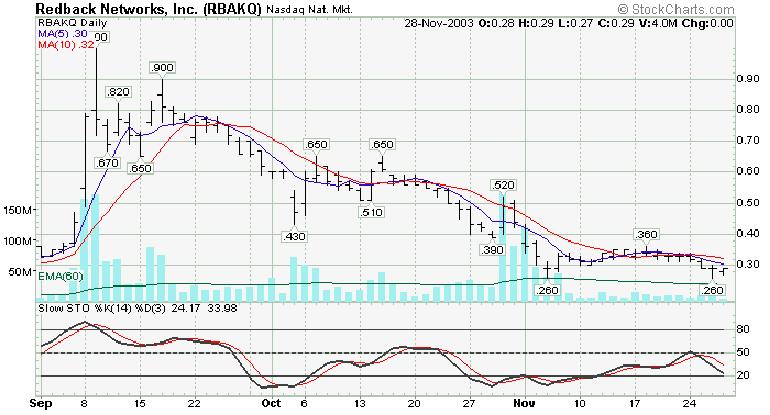Click the .820 price callout
The width and height of the screenshot is (770, 415).
(x=118, y=92)
